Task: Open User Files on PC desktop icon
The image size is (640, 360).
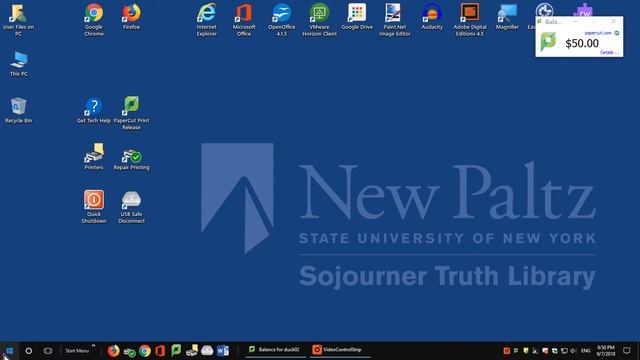Action: [x=18, y=20]
